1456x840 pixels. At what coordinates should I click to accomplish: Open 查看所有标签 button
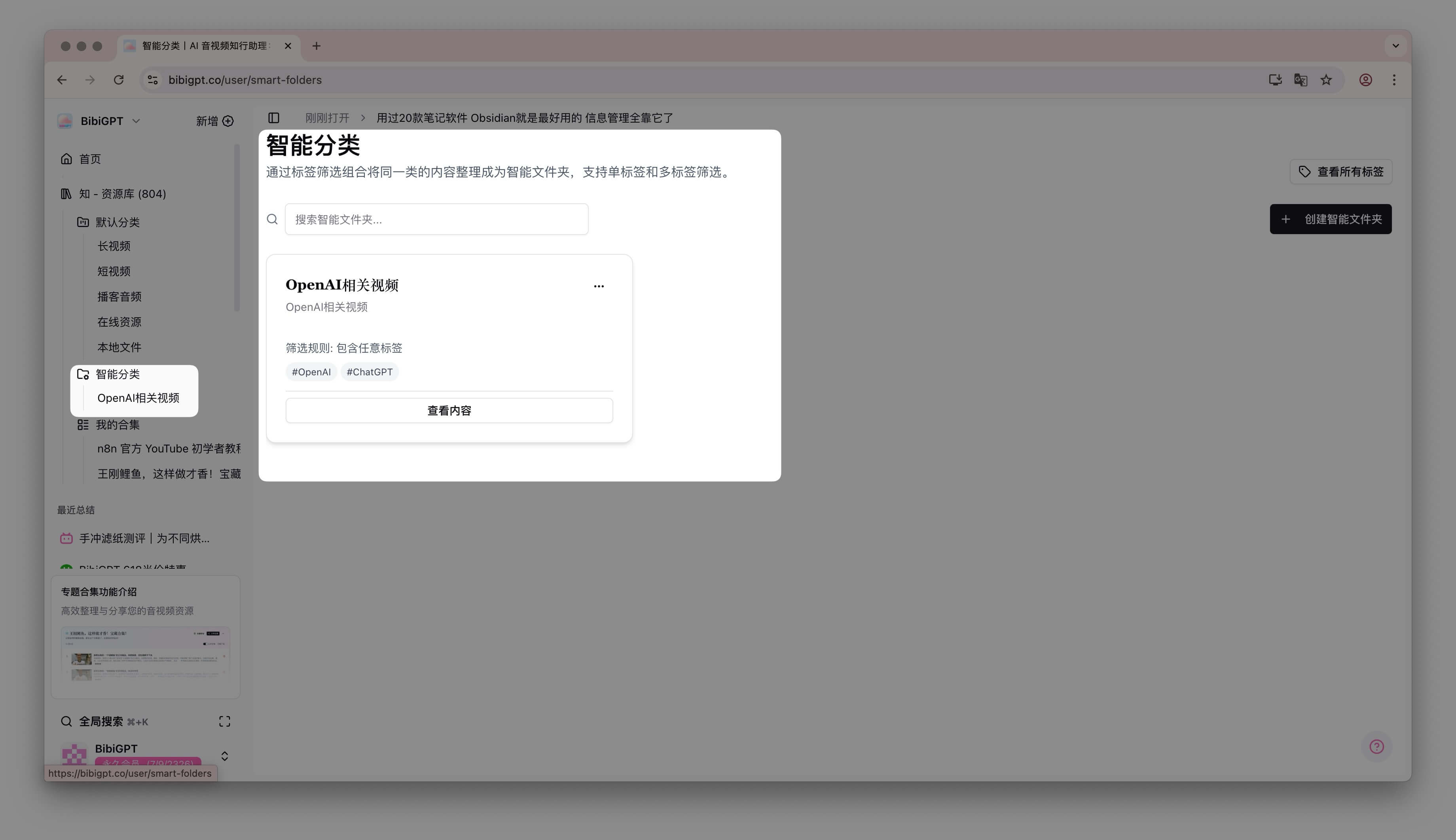click(1340, 172)
